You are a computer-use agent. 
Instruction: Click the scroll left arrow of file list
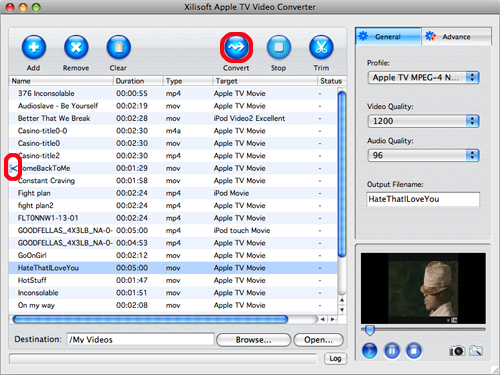[322, 319]
